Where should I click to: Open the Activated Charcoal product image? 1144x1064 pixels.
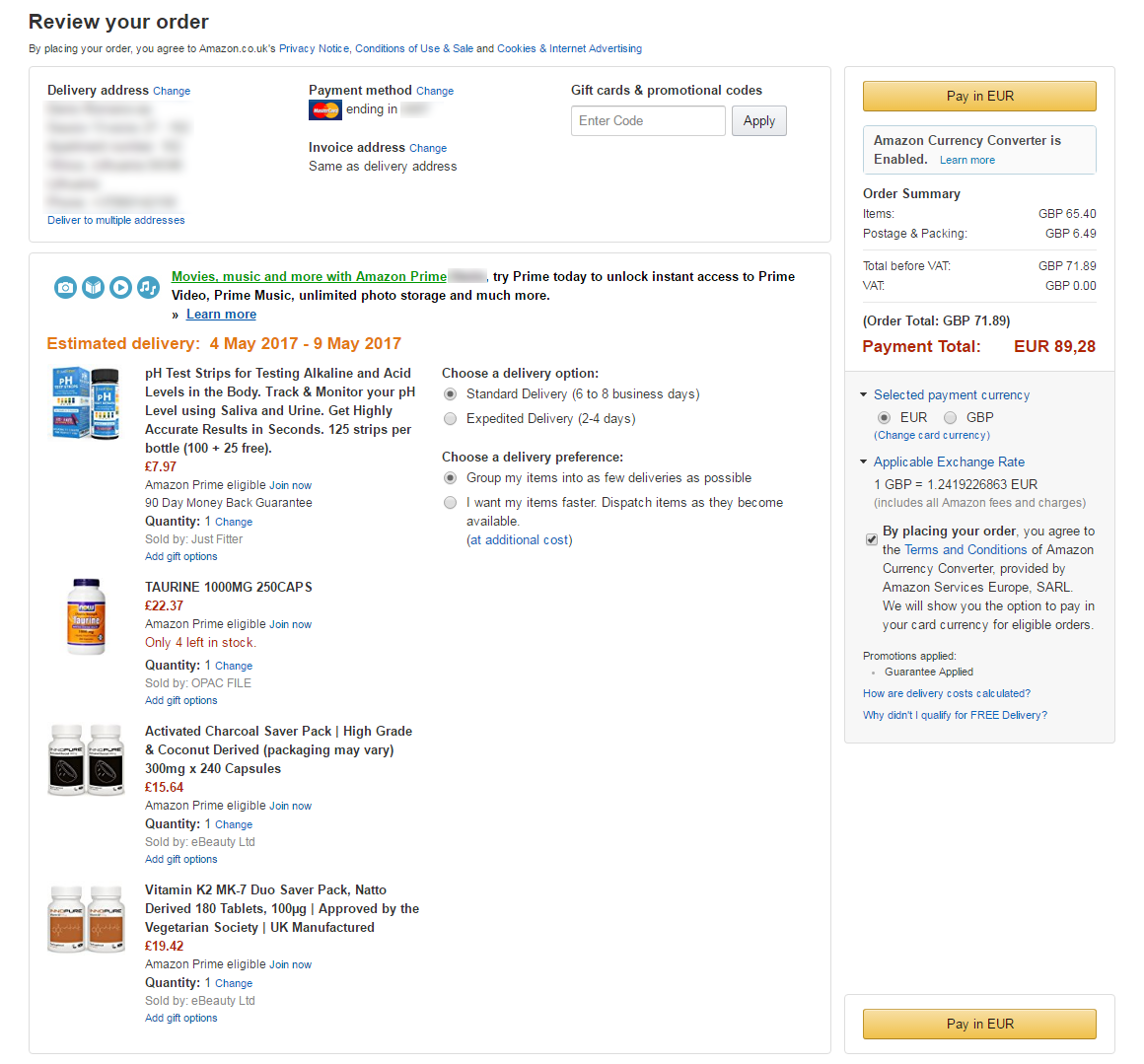pyautogui.click(x=86, y=759)
